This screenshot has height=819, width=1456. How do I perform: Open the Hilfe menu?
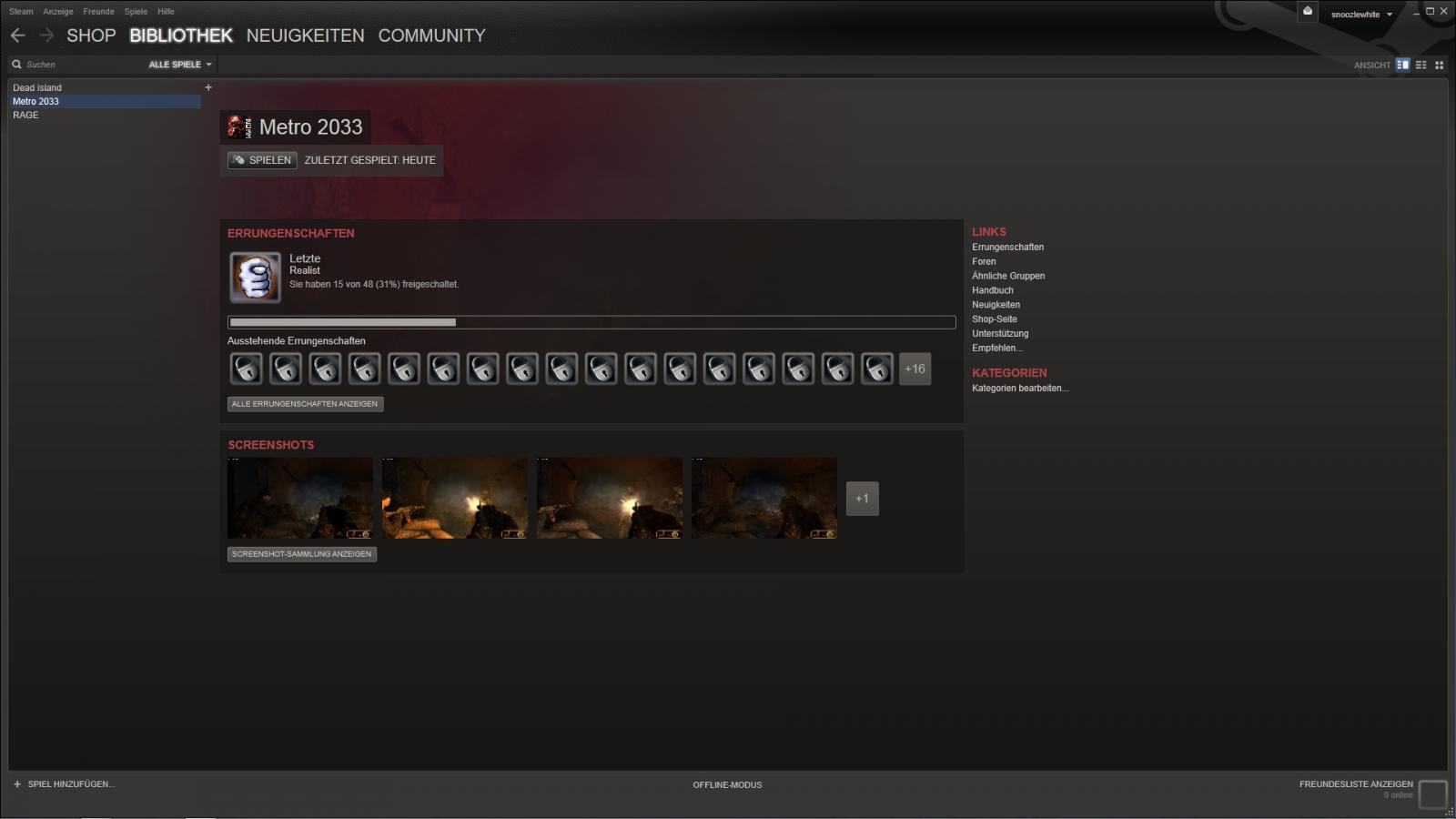tap(166, 12)
